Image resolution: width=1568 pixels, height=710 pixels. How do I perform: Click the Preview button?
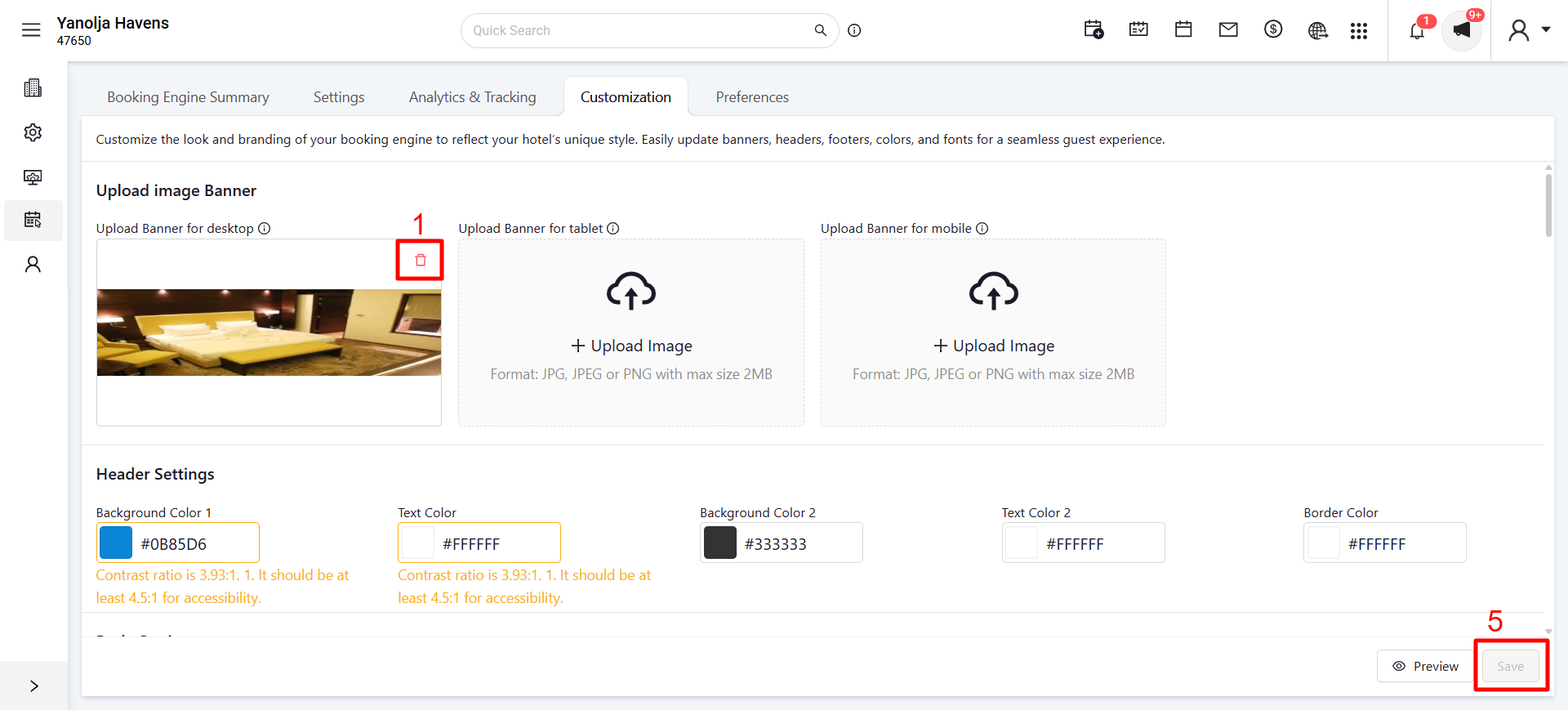point(1426,666)
